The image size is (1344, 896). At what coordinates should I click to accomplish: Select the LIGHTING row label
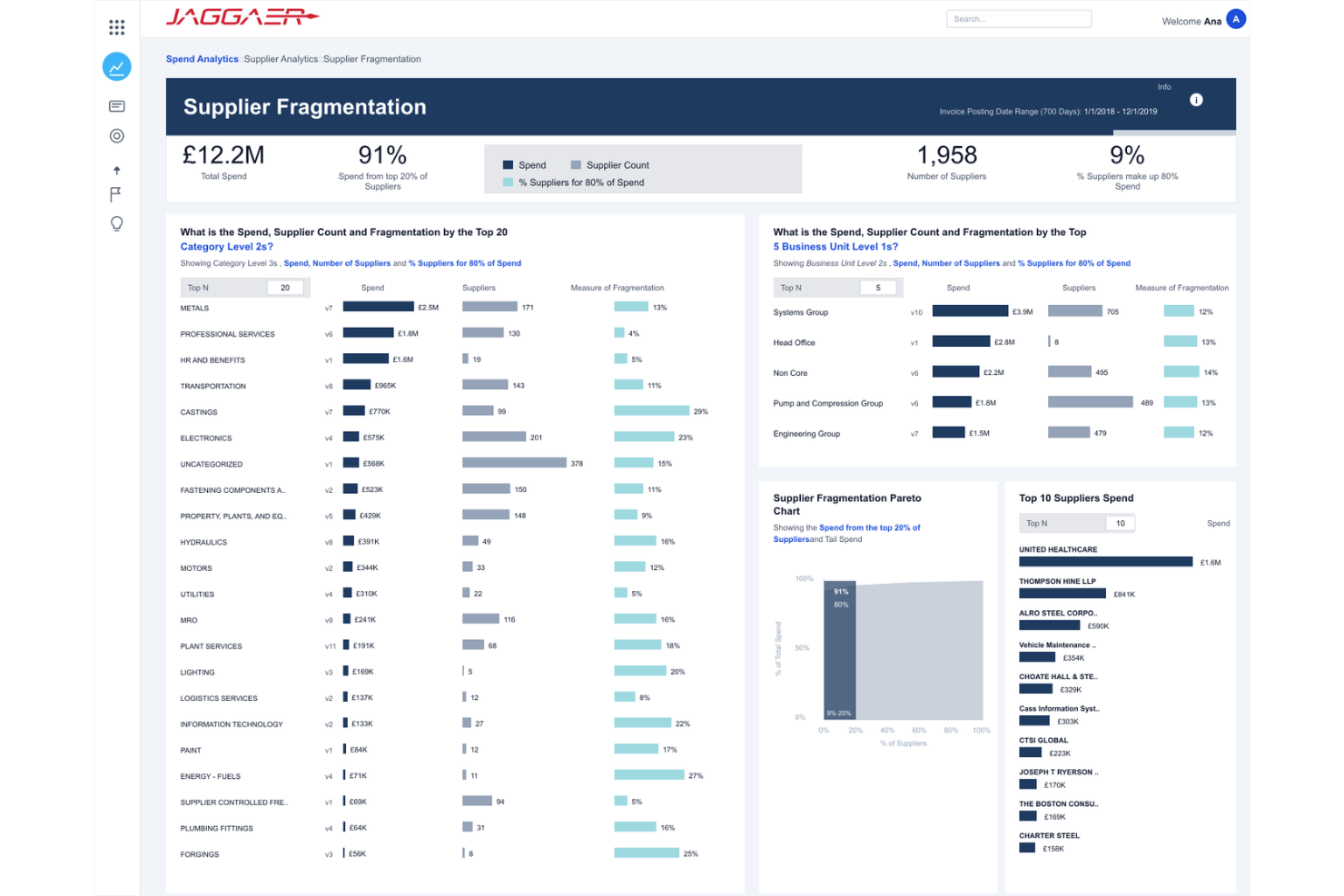coord(197,673)
